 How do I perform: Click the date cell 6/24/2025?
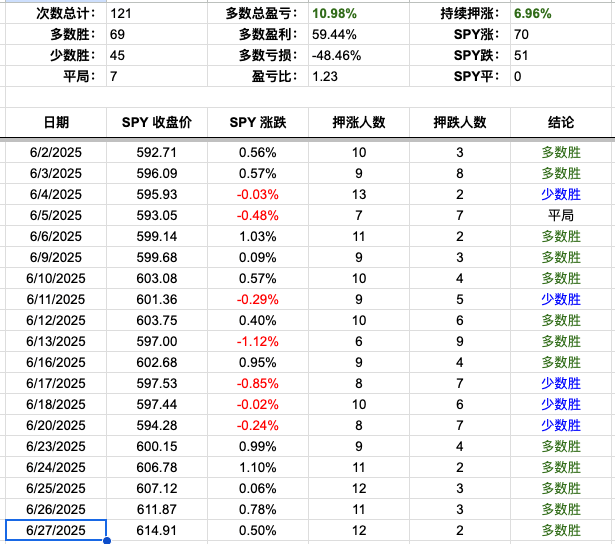[56, 468]
